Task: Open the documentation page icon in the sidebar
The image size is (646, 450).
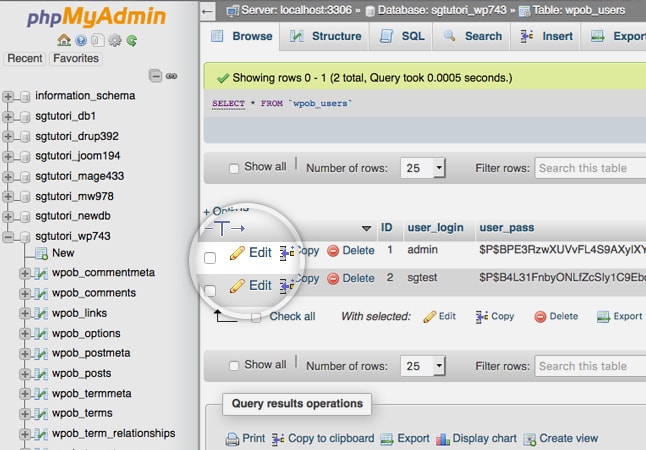Action: point(98,40)
